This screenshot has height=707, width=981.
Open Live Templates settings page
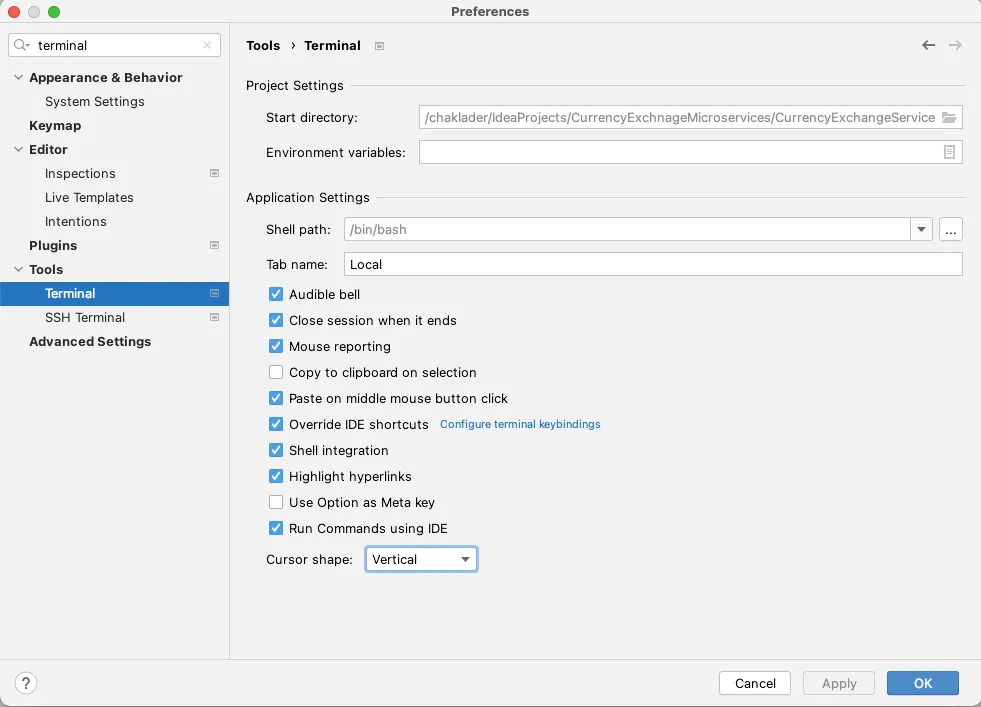point(89,198)
